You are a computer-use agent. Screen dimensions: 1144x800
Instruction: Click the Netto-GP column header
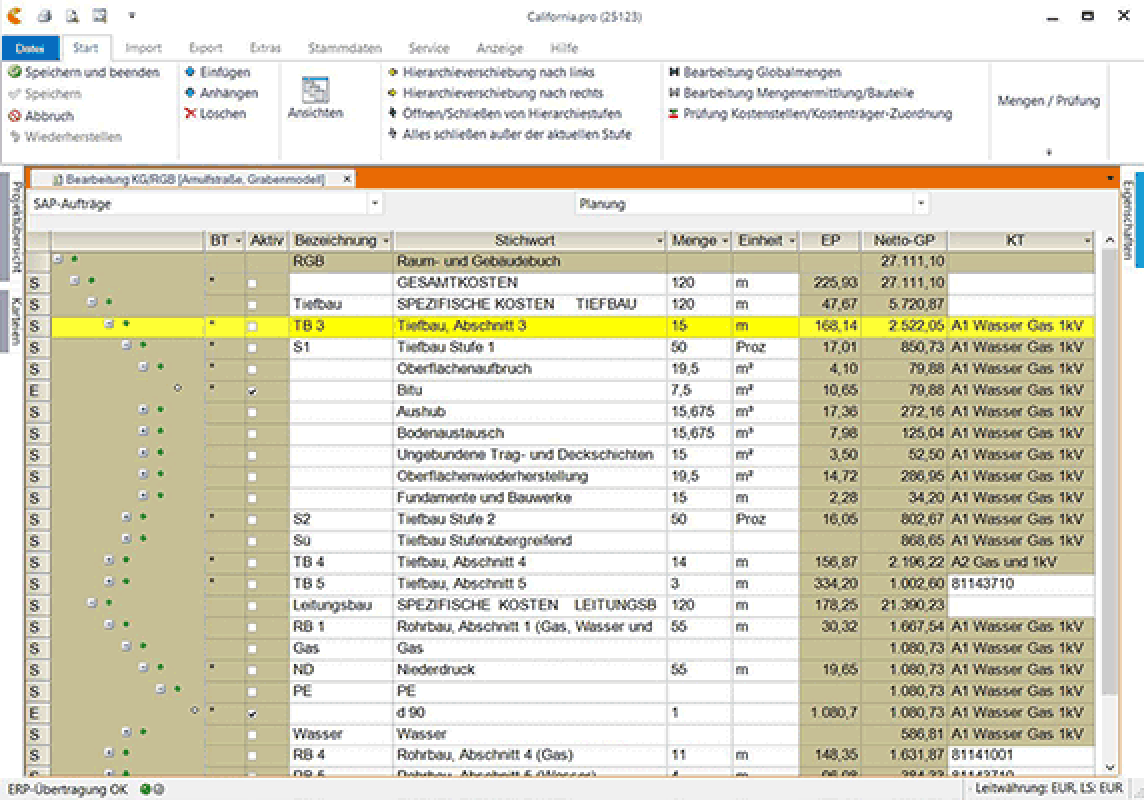coord(903,241)
